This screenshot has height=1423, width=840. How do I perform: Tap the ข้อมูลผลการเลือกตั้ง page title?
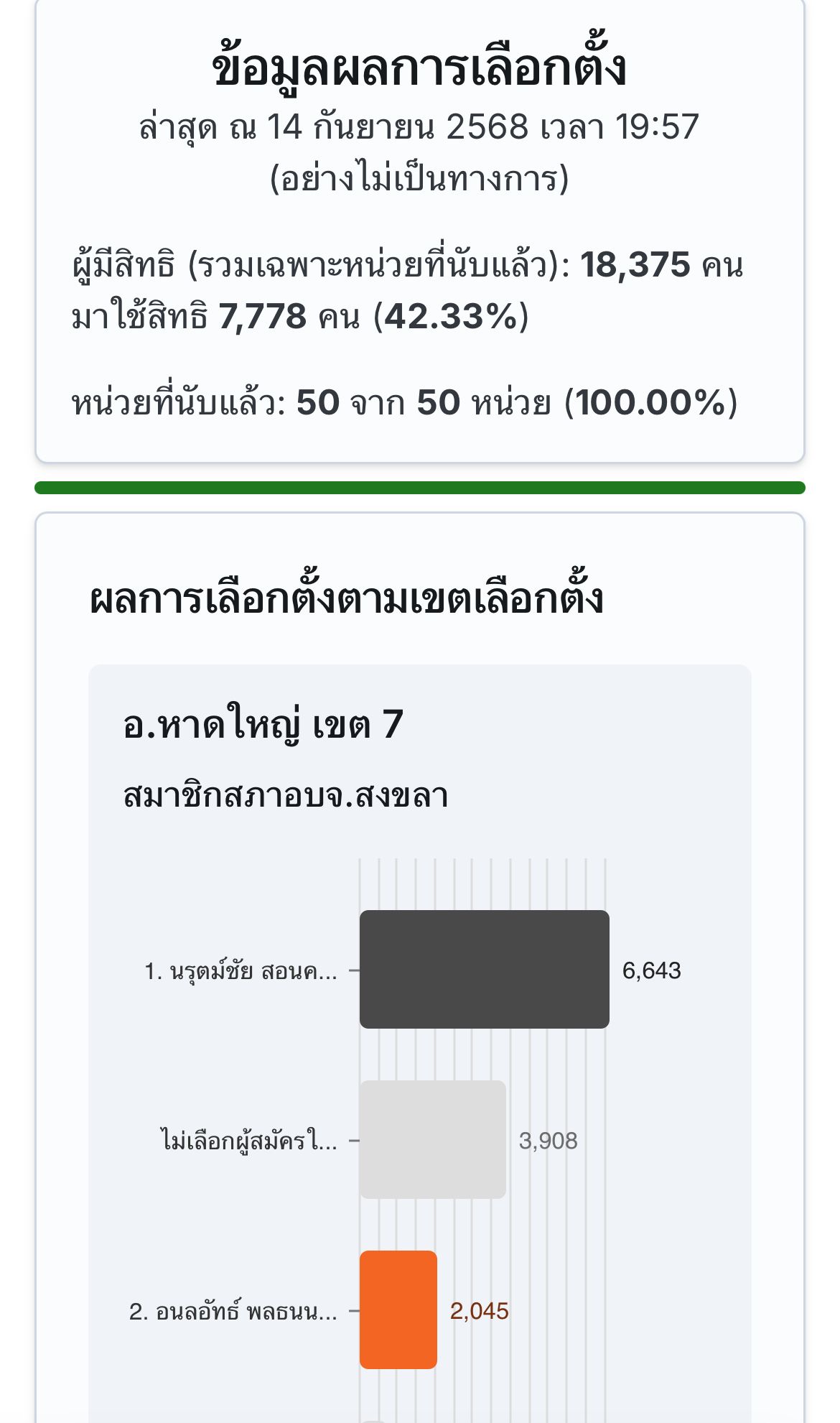[x=419, y=68]
